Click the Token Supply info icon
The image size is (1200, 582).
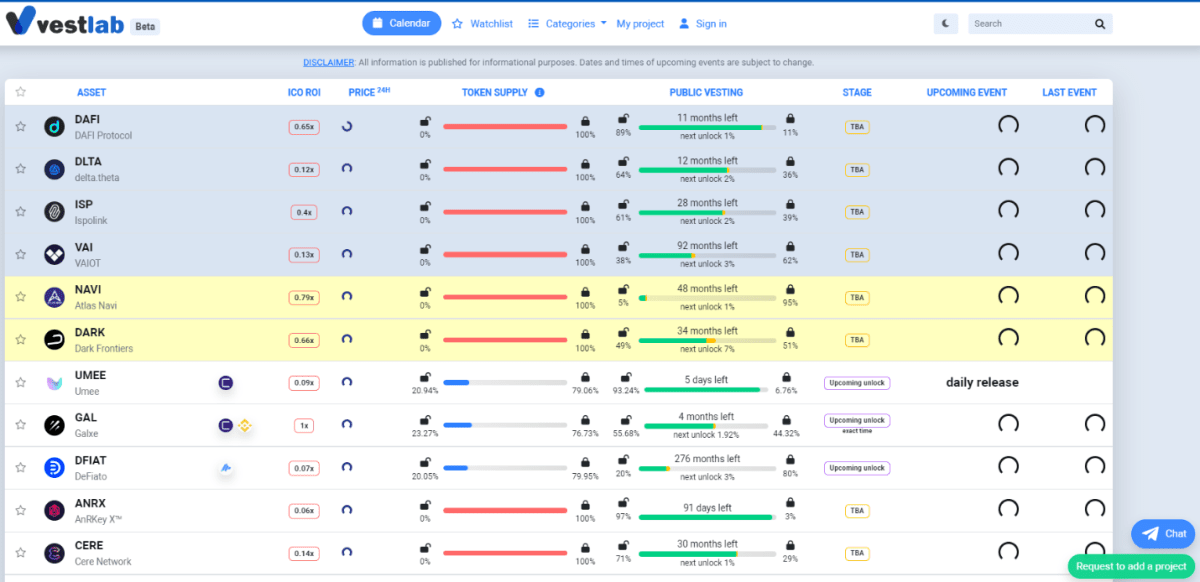539,92
